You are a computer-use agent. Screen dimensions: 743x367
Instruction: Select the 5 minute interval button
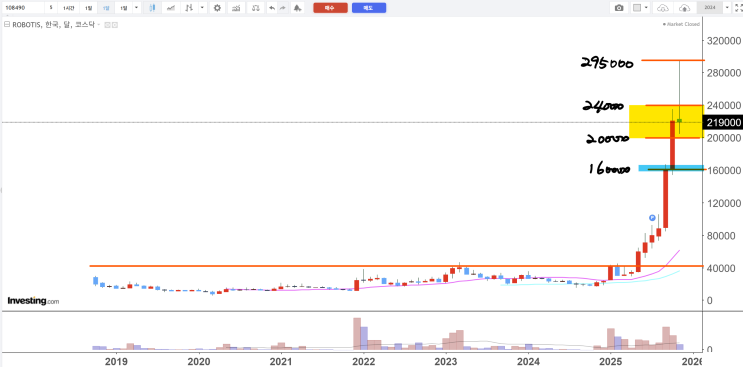point(51,8)
